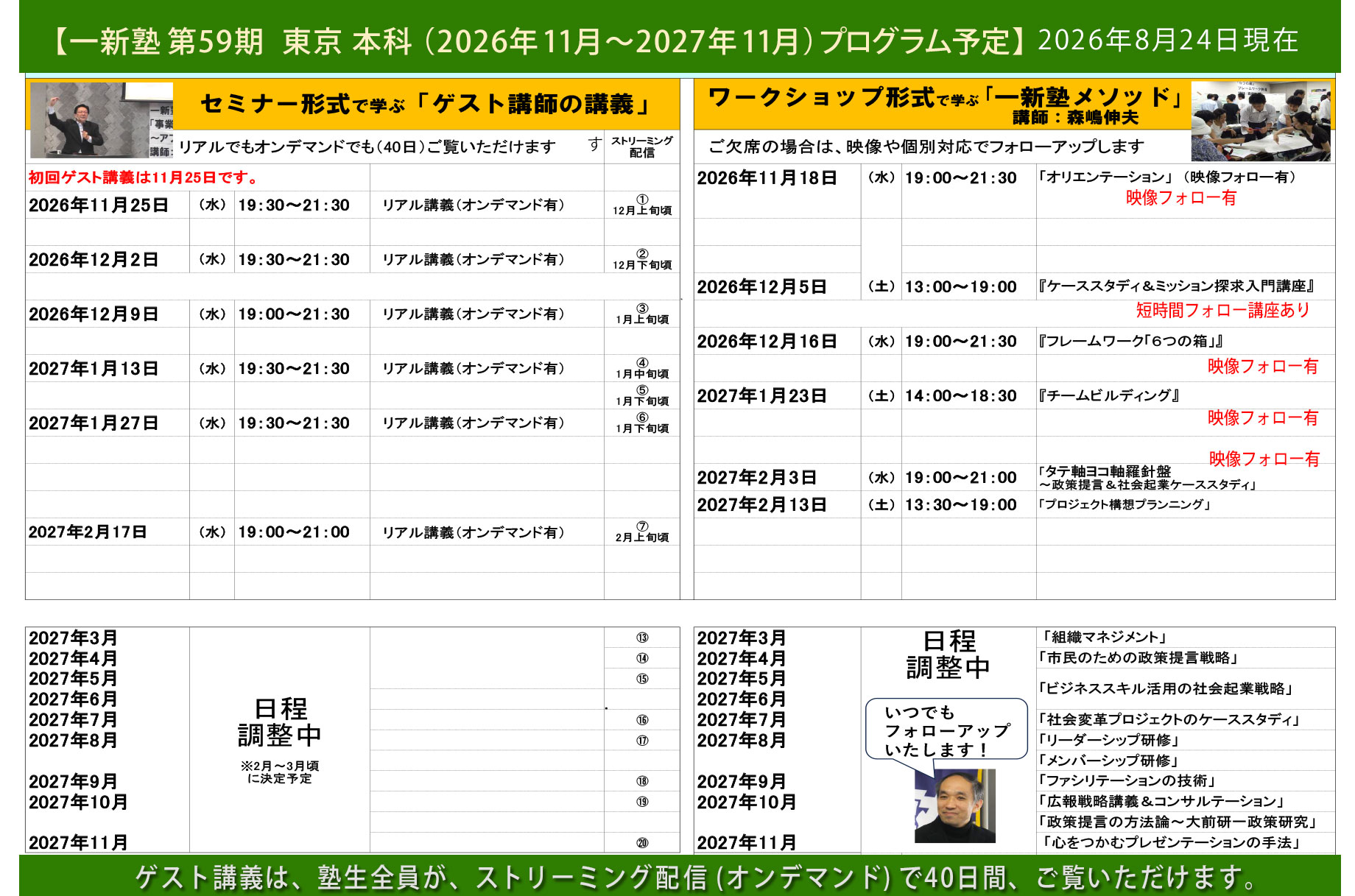Click the left table '日程調整中' label

click(x=280, y=722)
